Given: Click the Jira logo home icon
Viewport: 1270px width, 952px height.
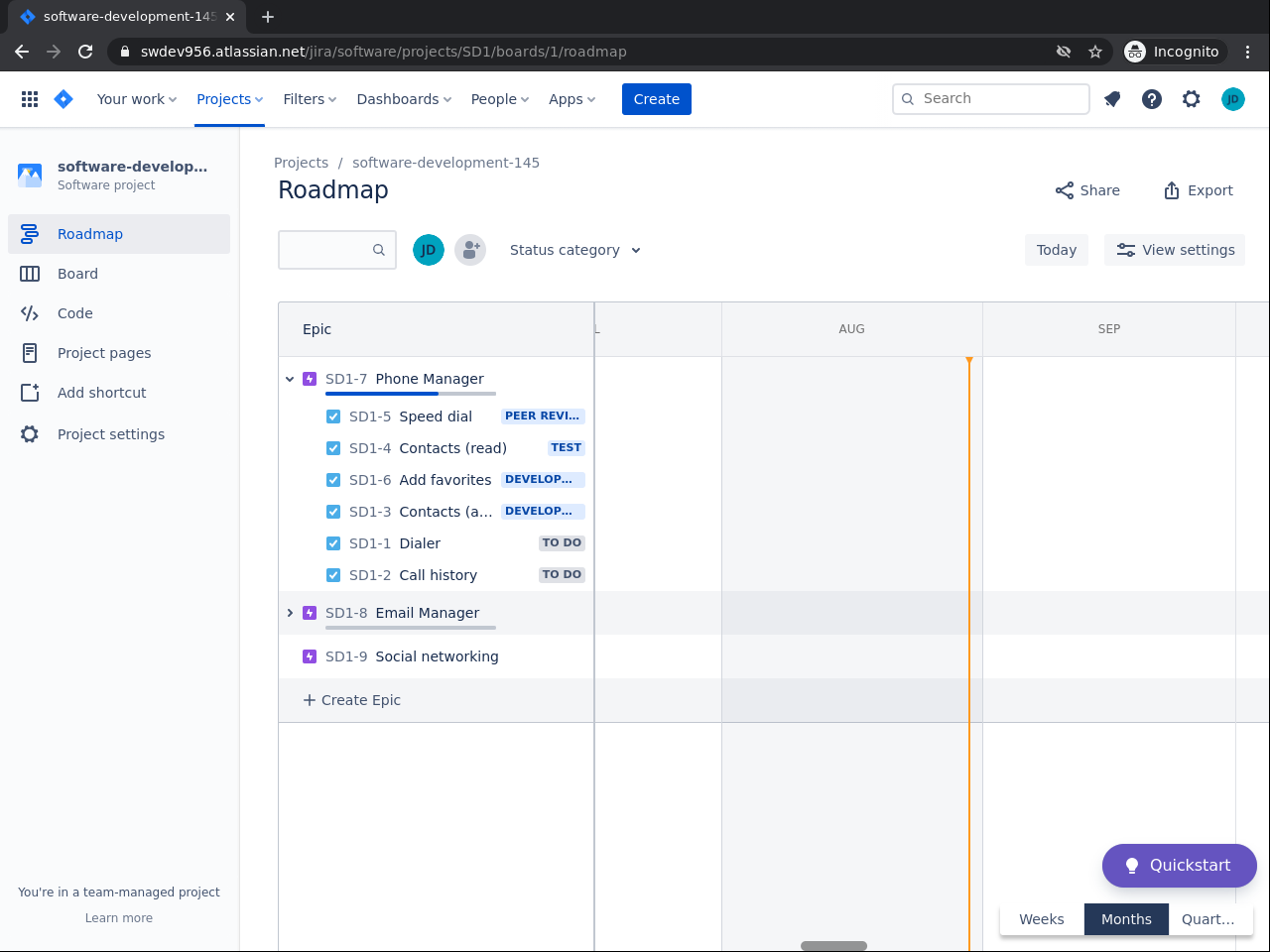Looking at the screenshot, I should pyautogui.click(x=63, y=99).
